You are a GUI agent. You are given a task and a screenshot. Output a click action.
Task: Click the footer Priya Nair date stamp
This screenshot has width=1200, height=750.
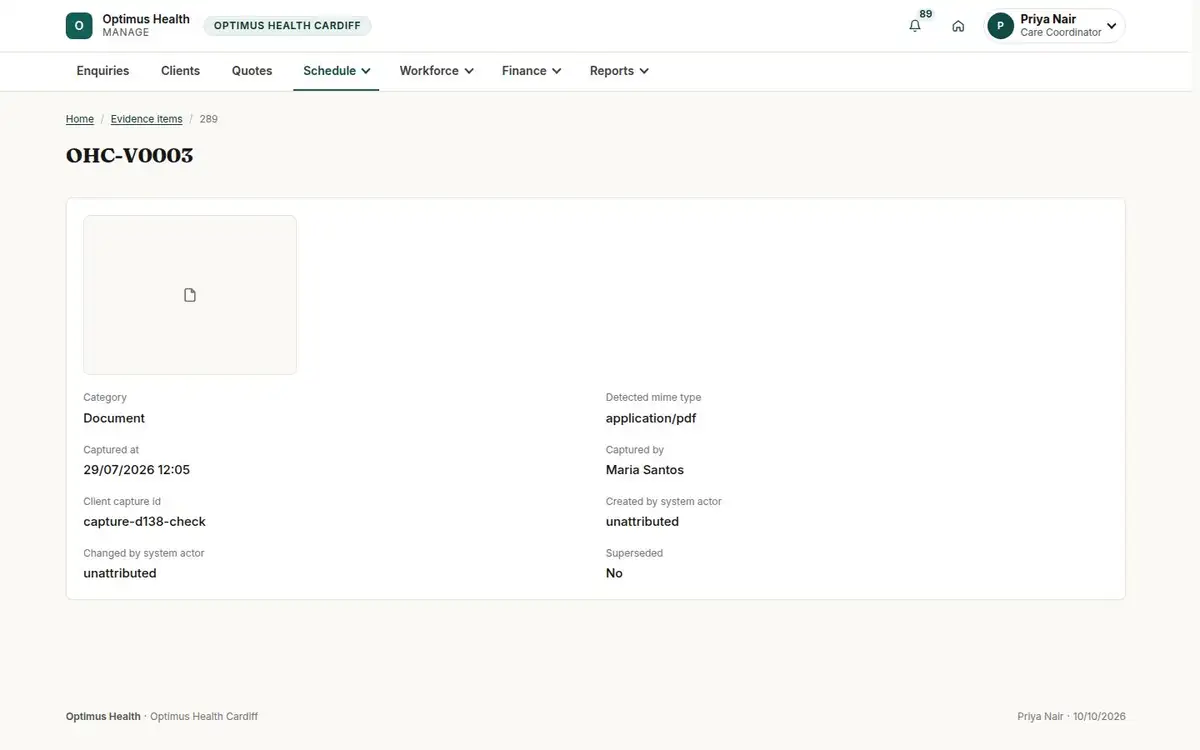coord(1071,717)
